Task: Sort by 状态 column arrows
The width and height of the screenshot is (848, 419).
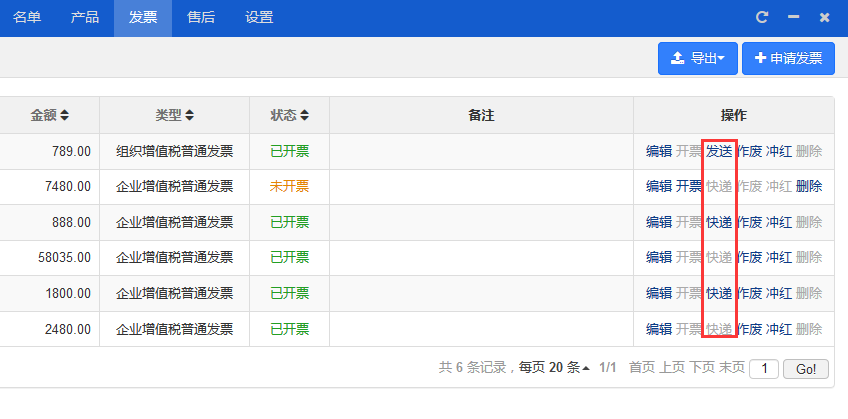Action: 304,115
